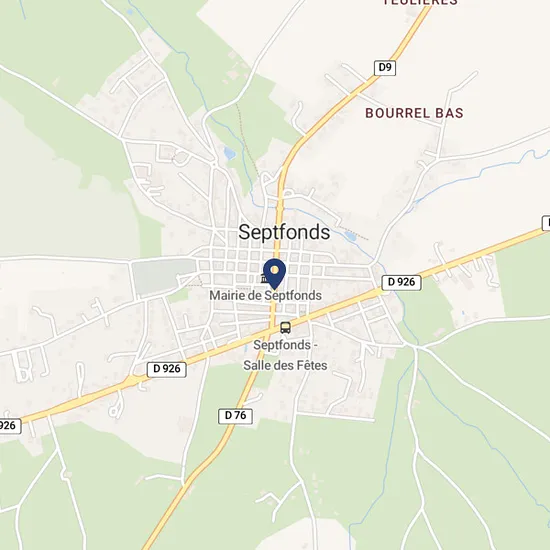Open the Septfonds town name label
Image resolution: width=550 pixels, height=550 pixels.
point(284,232)
